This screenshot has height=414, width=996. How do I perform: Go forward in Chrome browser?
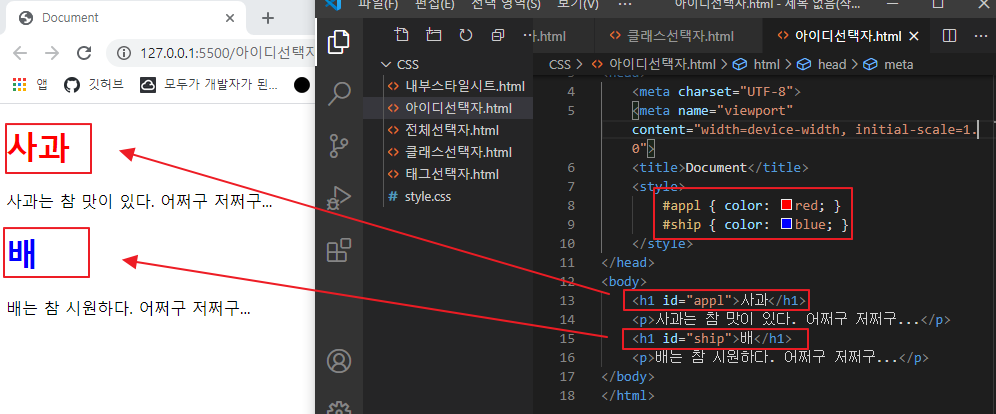(x=52, y=53)
